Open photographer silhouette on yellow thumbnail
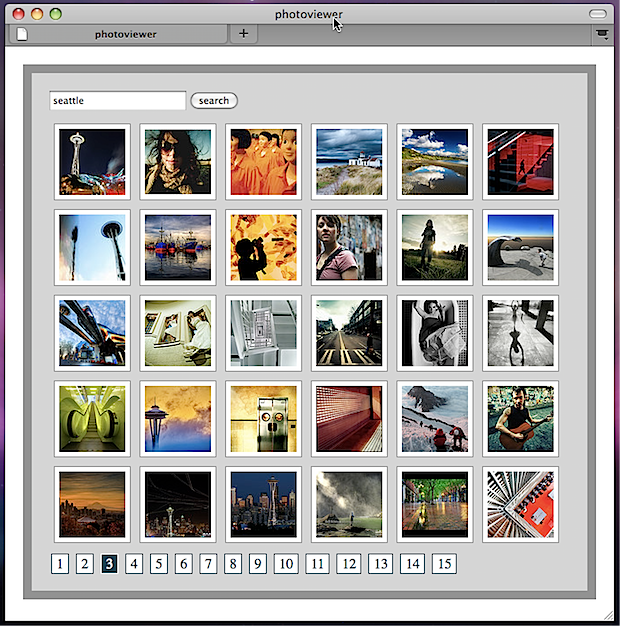Viewport: 620px width, 626px height. point(263,248)
